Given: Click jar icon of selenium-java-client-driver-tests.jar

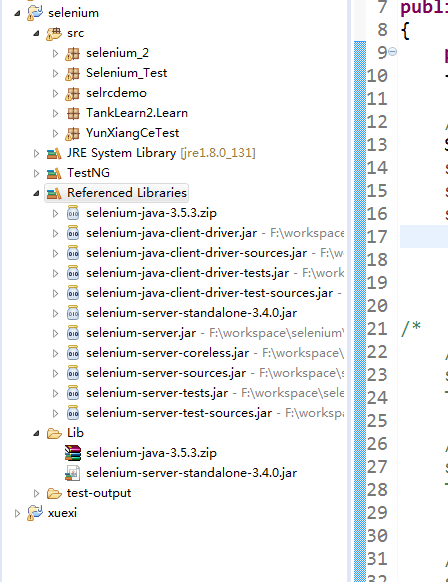Looking at the screenshot, I should 73,273.
